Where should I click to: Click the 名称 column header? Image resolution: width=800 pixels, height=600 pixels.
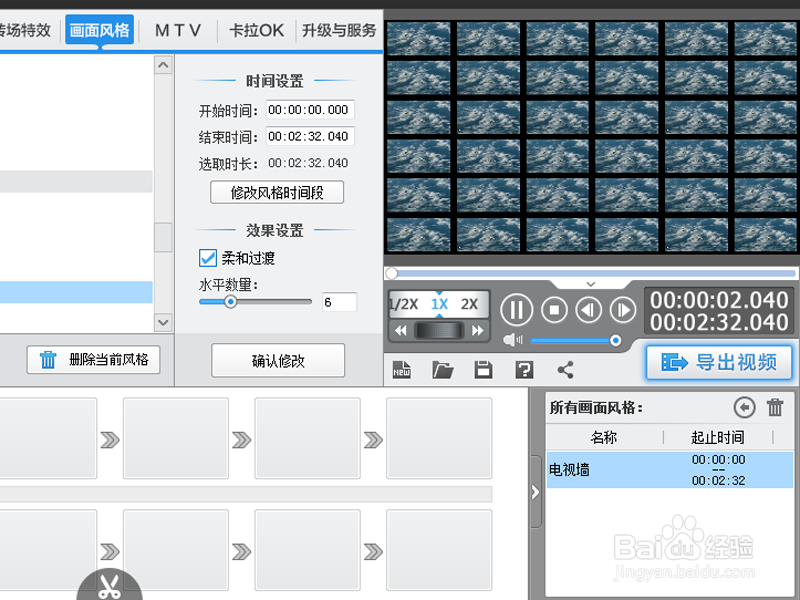pyautogui.click(x=604, y=437)
